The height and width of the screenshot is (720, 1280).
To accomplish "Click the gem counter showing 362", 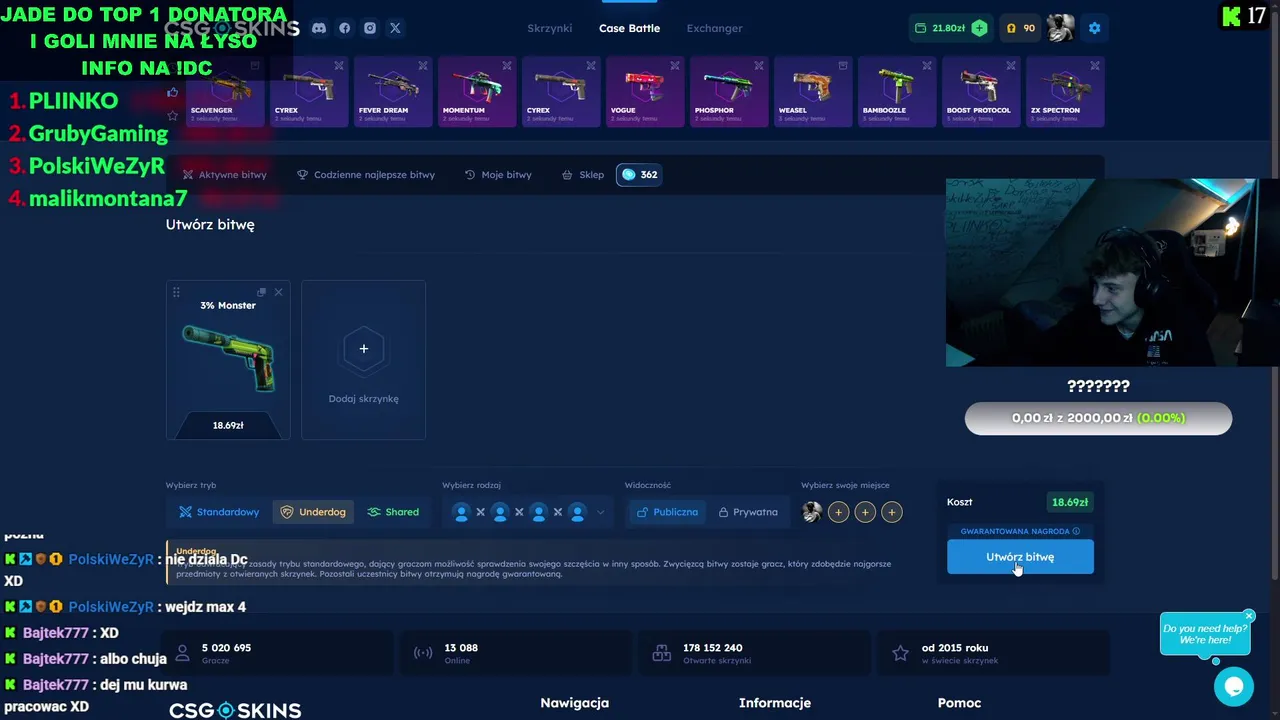I will tap(639, 174).
